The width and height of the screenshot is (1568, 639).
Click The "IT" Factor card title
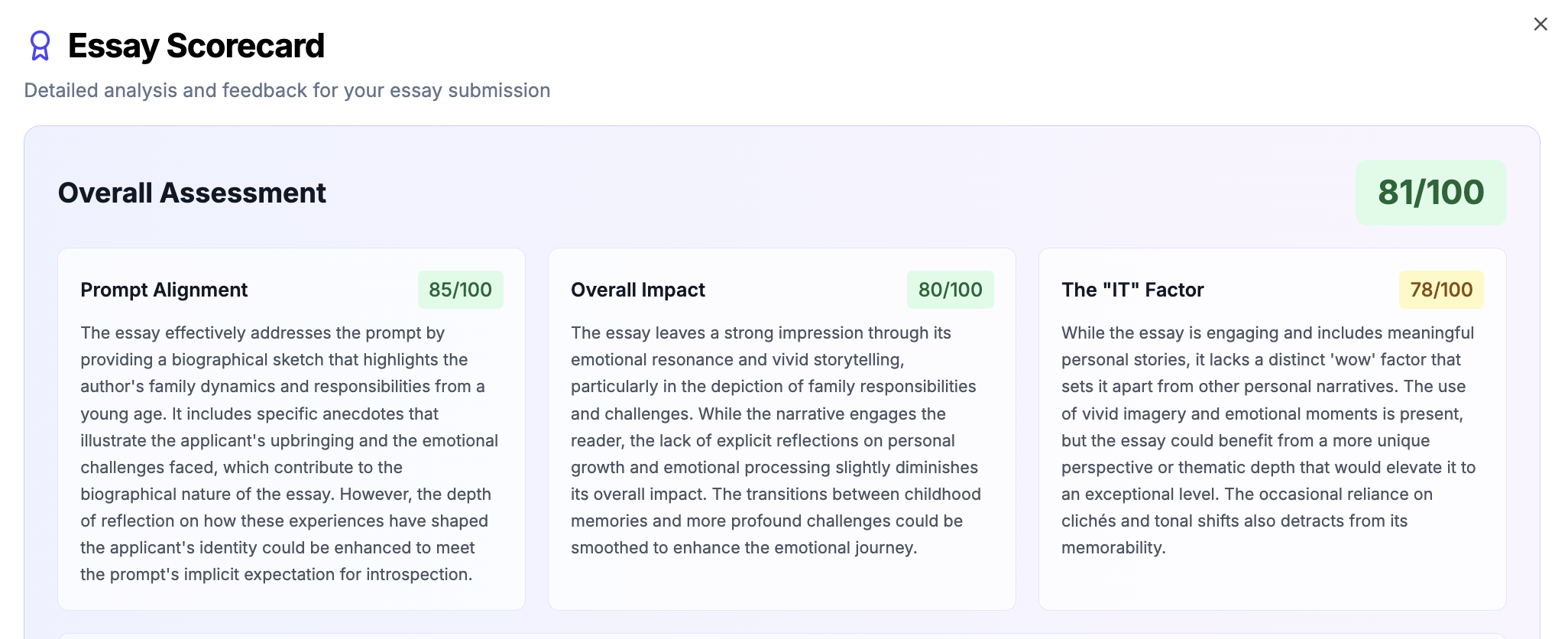(1132, 290)
